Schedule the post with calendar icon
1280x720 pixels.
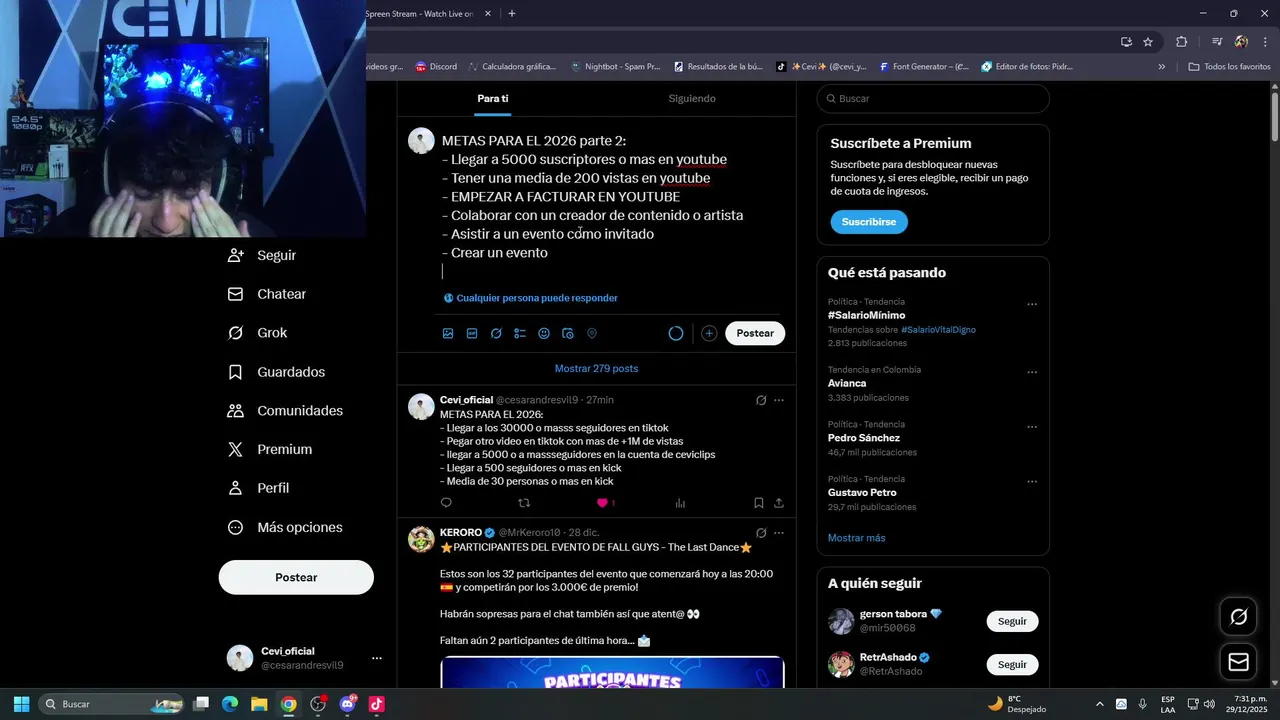point(568,333)
